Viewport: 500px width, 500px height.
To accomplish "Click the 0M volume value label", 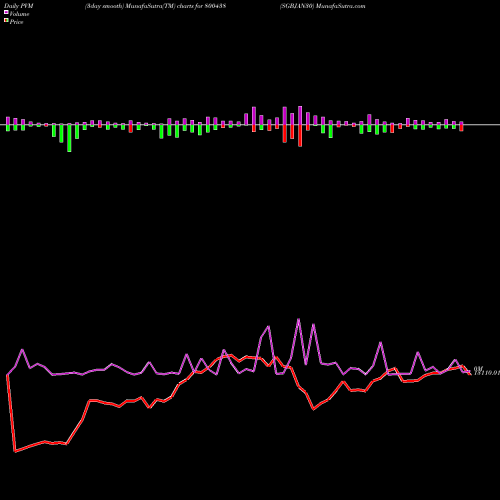I will click(x=478, y=368).
